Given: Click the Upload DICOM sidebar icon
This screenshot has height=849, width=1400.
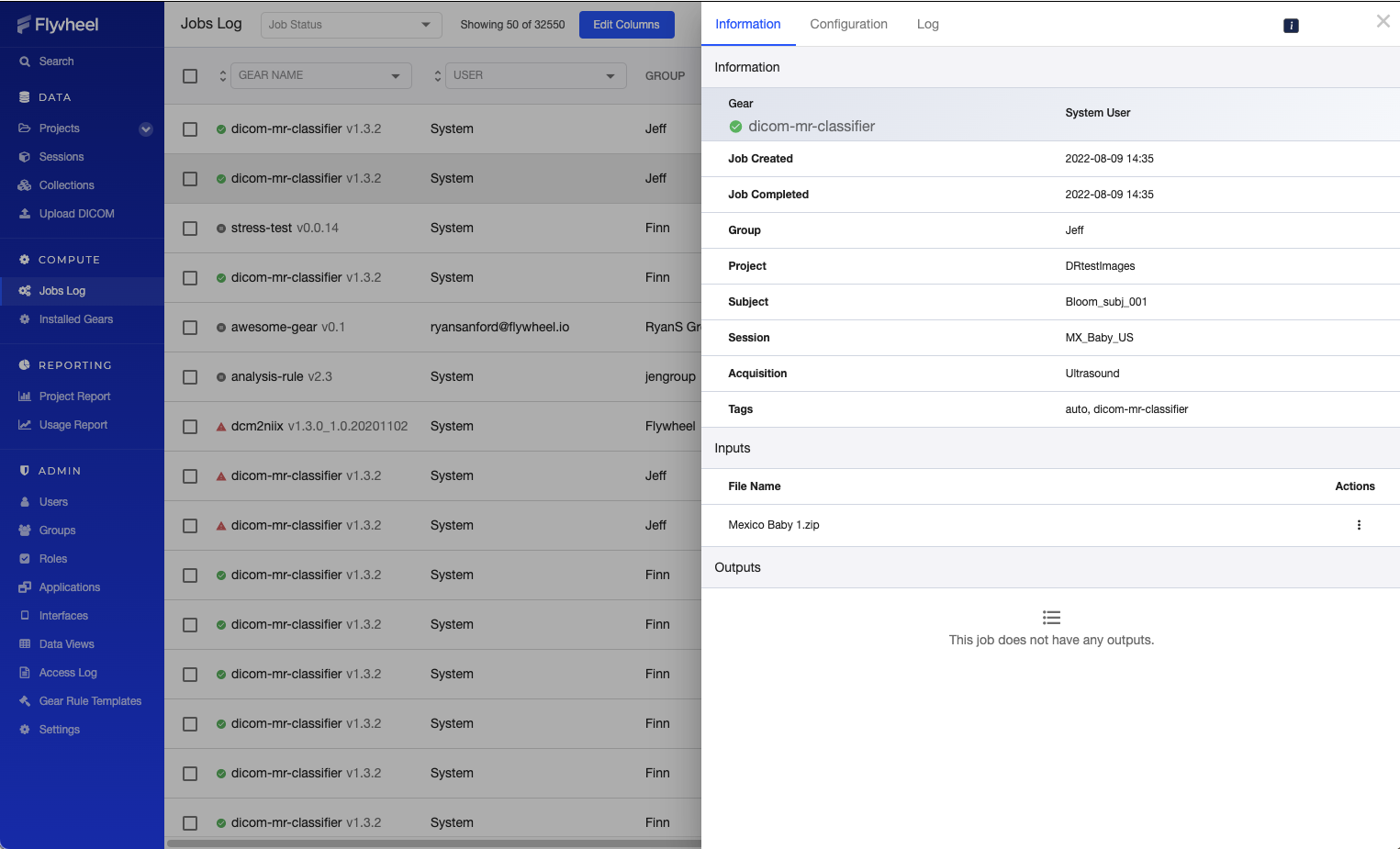Looking at the screenshot, I should tap(25, 214).
